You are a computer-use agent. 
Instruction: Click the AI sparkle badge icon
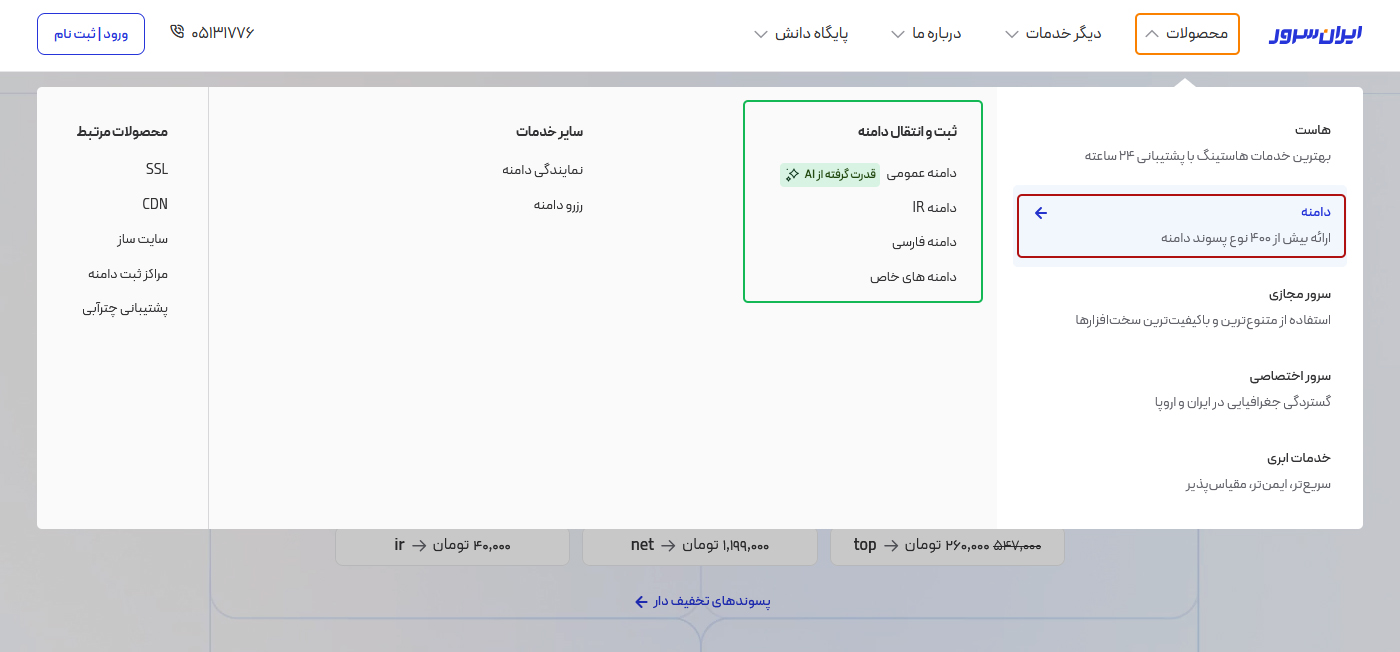(x=792, y=174)
